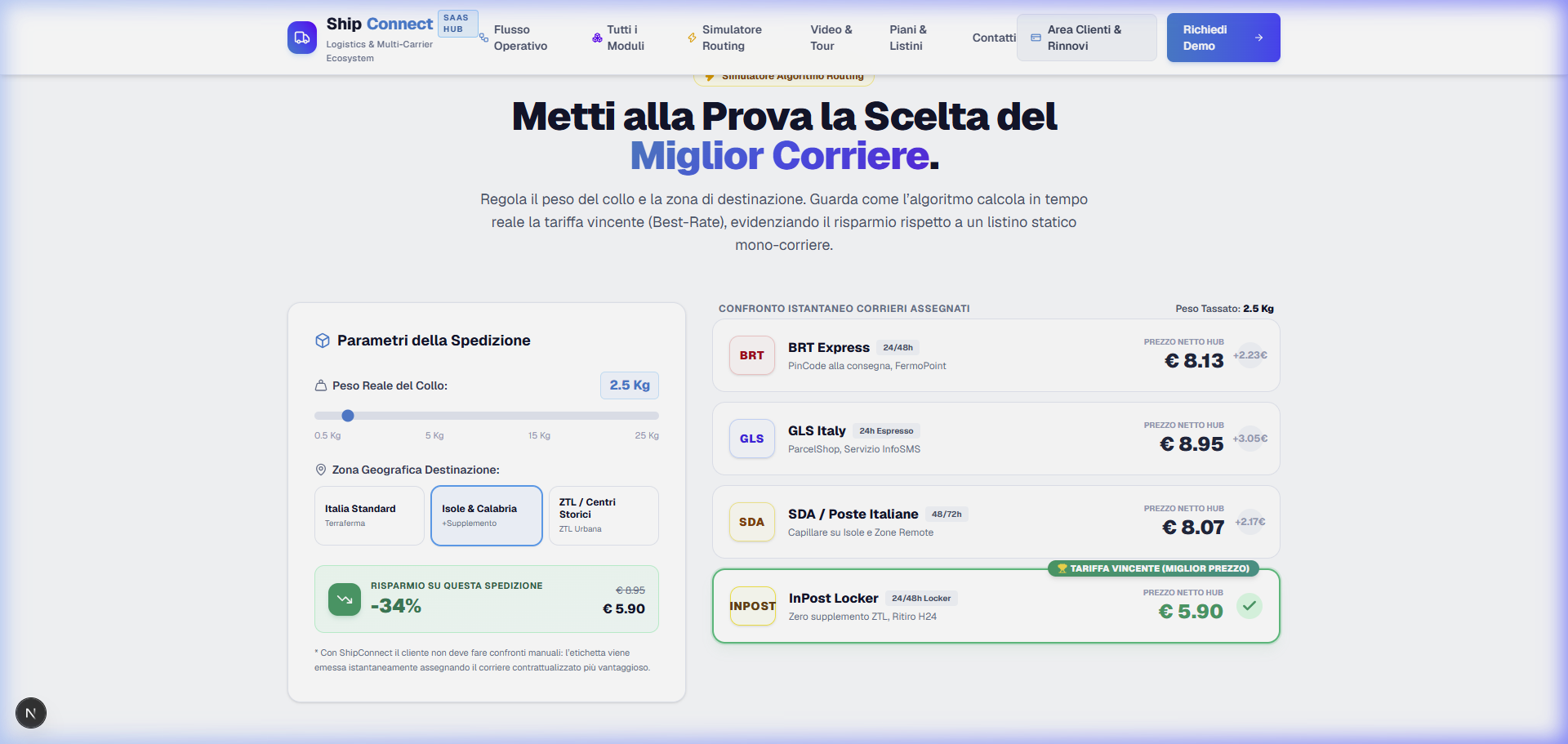This screenshot has width=1568, height=744.
Task: Click the weight icon beside Peso Reale del Collo
Action: (321, 385)
